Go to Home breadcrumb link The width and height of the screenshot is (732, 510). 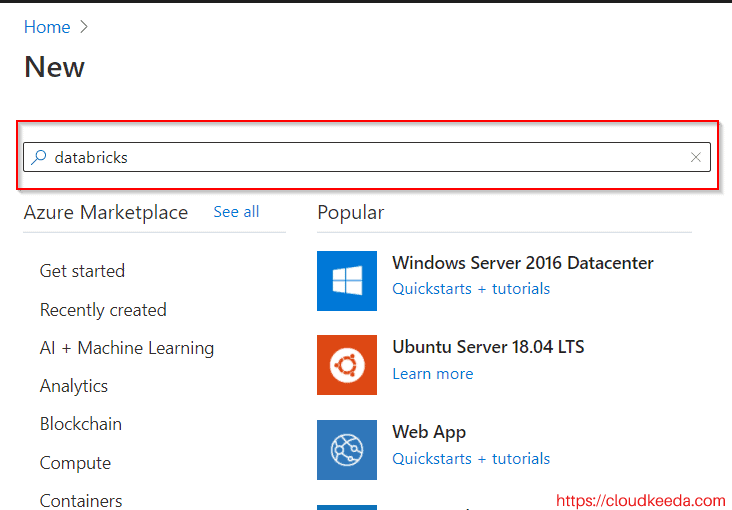click(x=47, y=27)
